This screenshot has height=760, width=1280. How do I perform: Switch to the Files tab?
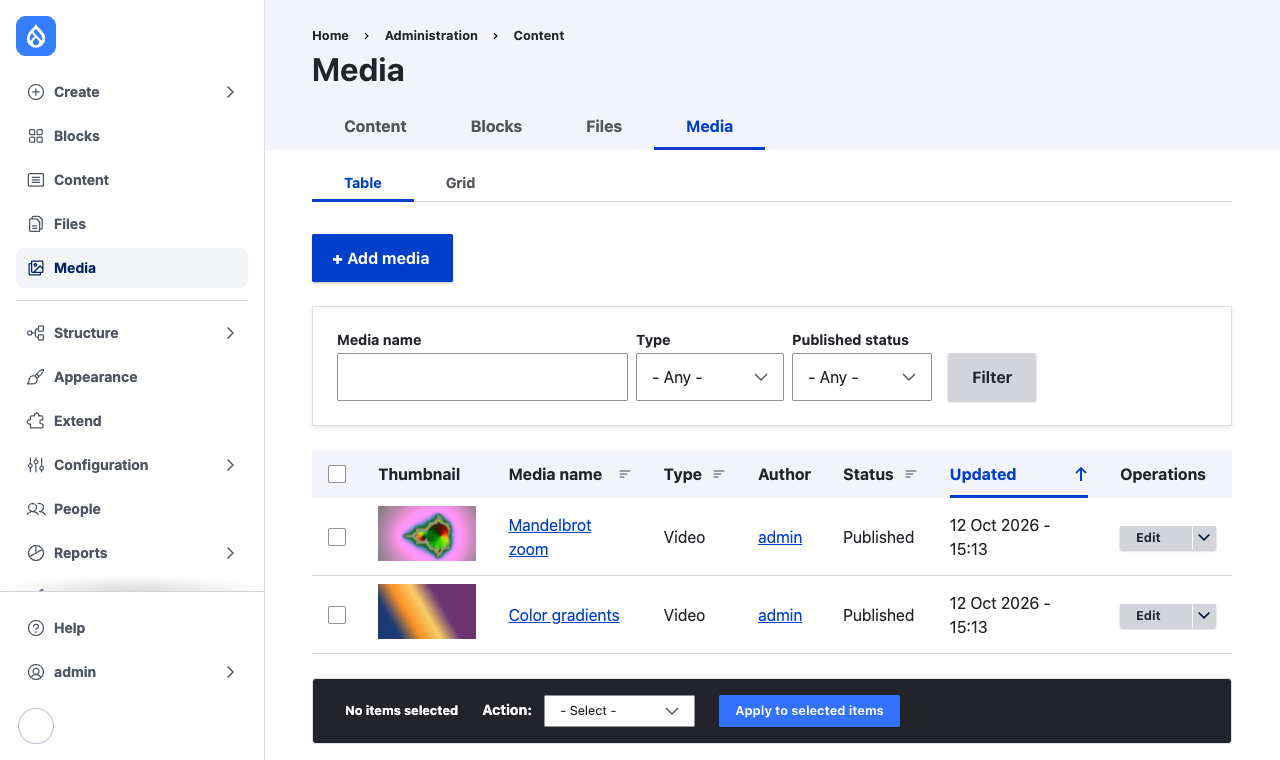click(x=604, y=126)
